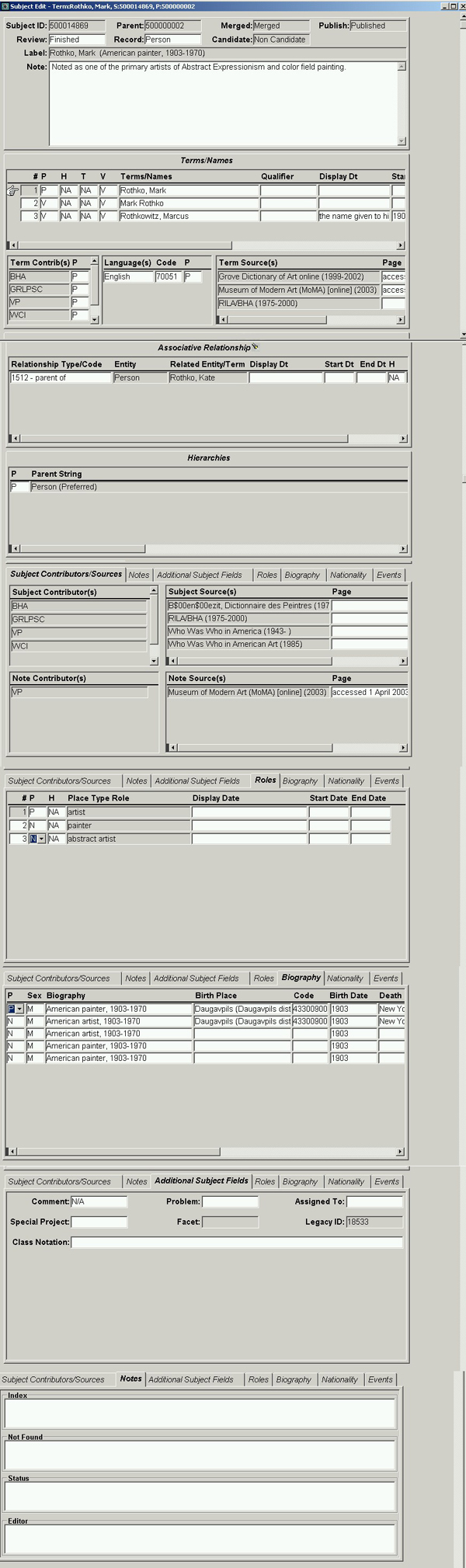Click the role painter in Roles table
Image resolution: width=466 pixels, height=1568 pixels.
(128, 826)
